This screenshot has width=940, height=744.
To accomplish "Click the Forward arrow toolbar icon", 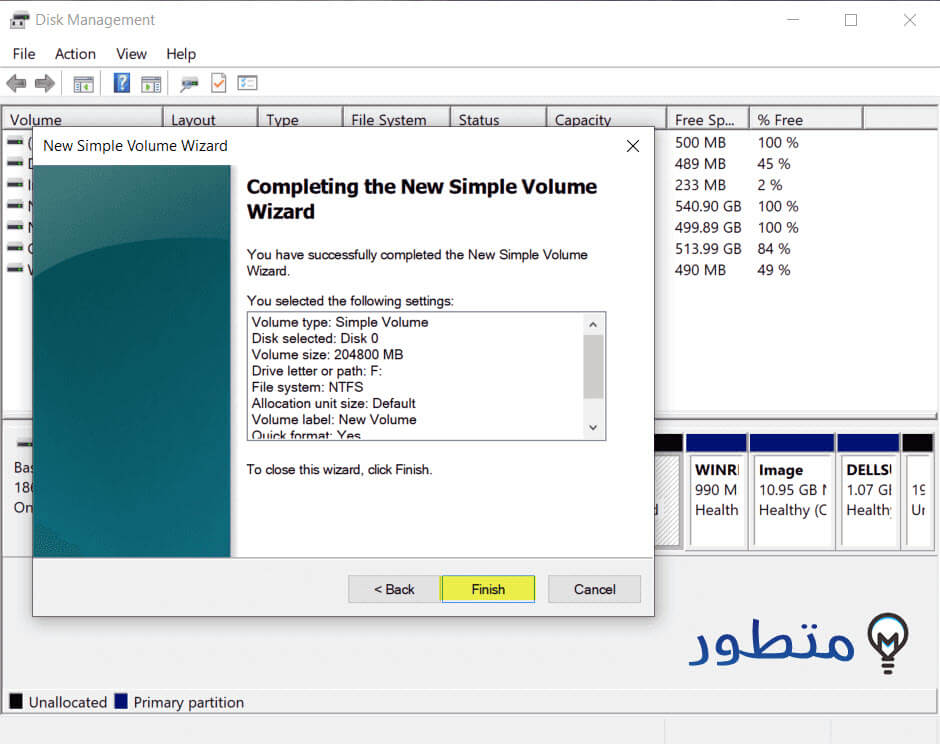I will pyautogui.click(x=45, y=83).
